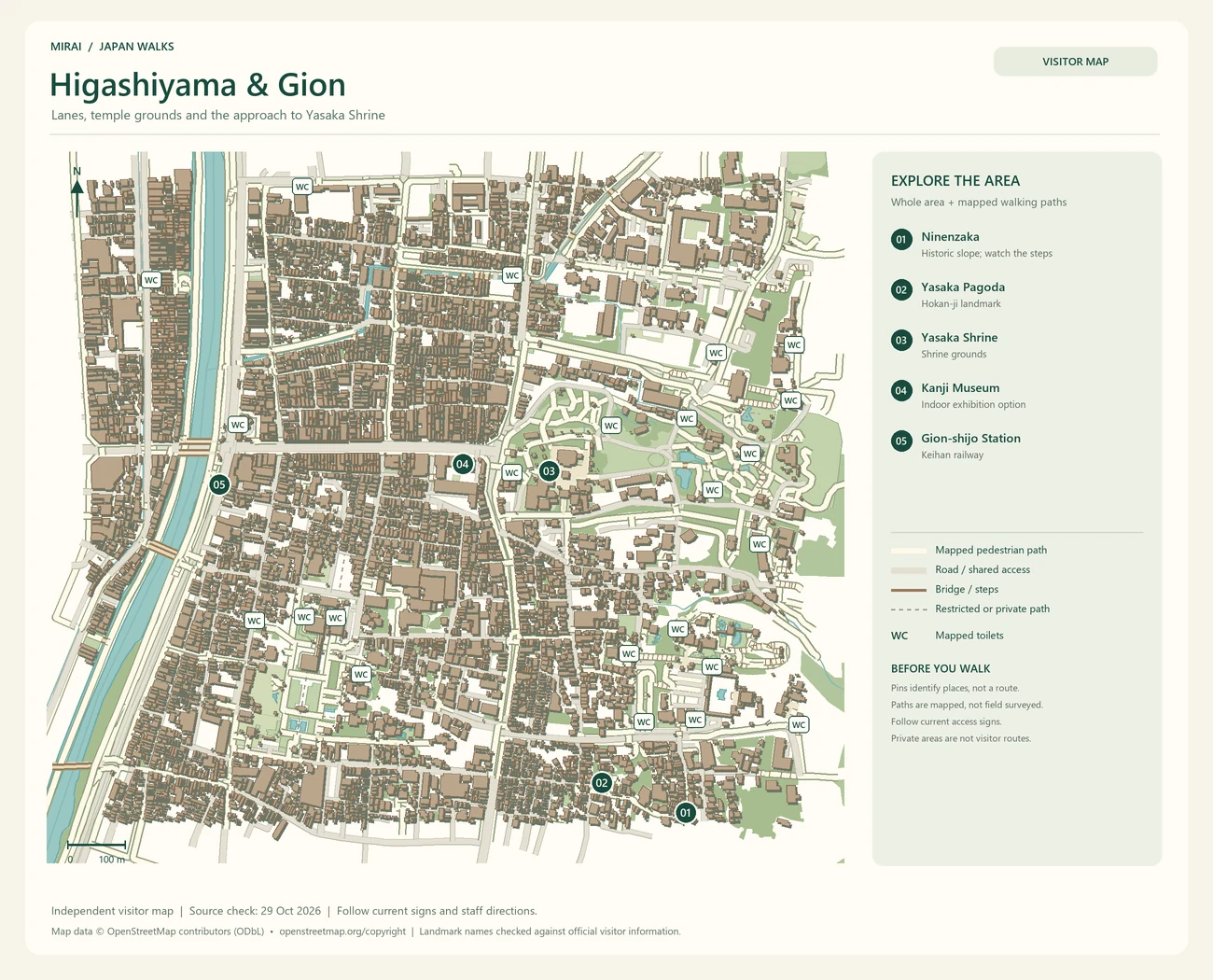Click "Pins identify places, not a route." note

click(x=955, y=688)
